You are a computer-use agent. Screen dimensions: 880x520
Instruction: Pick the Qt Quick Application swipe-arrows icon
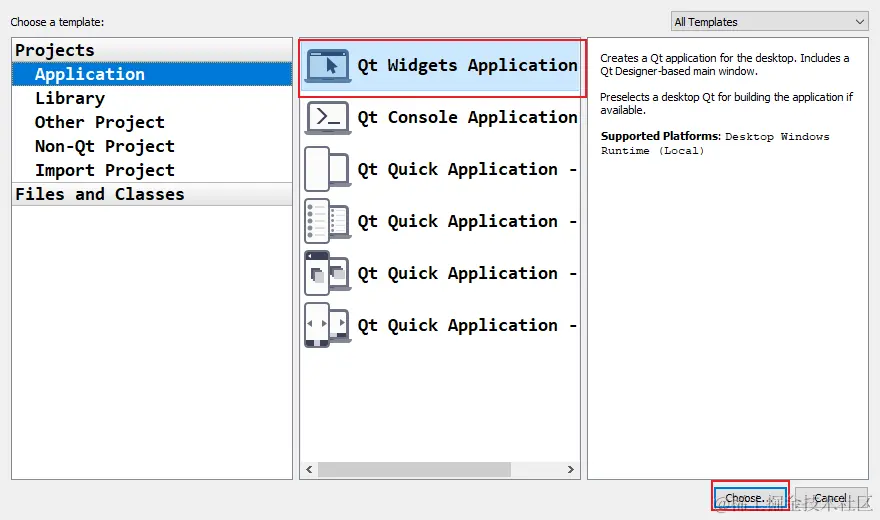[328, 325]
